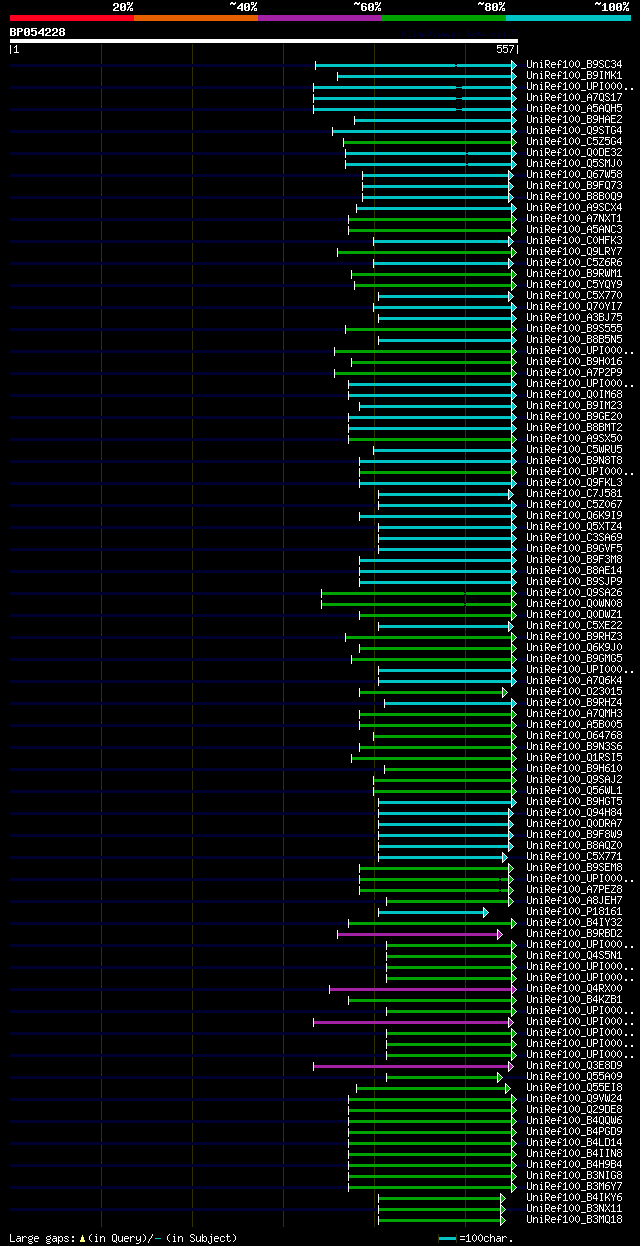Select hit label UniRef100_B9SJP9
This screenshot has width=640, height=1246.
tap(574, 582)
